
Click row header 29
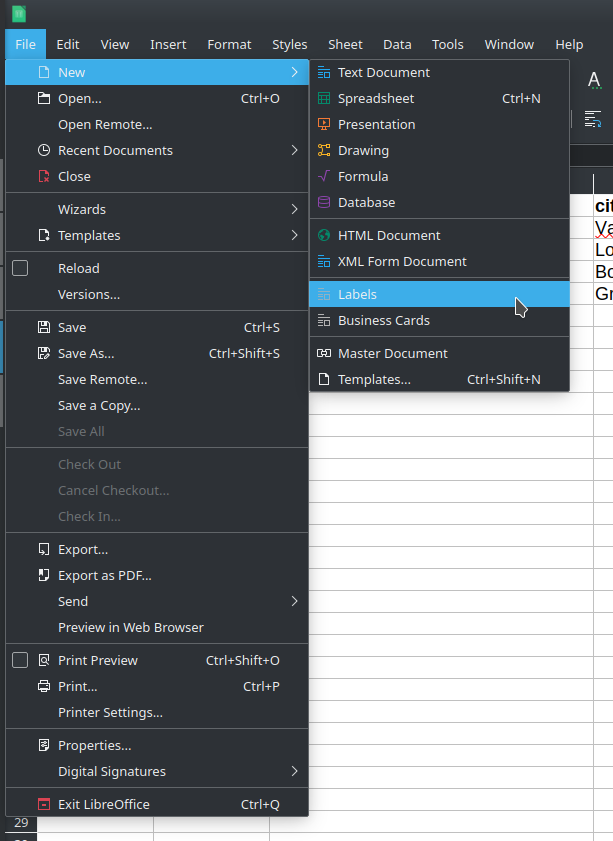coord(21,823)
